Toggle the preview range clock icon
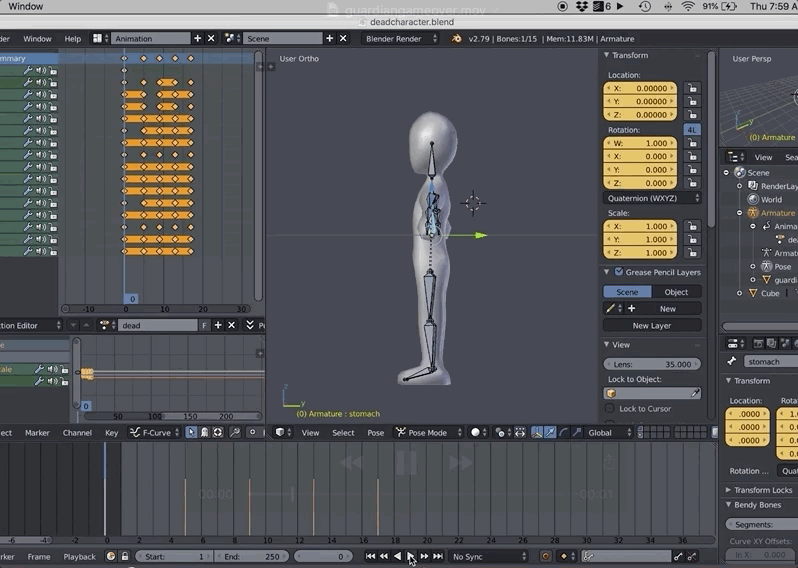This screenshot has height=568, width=798. (x=111, y=557)
